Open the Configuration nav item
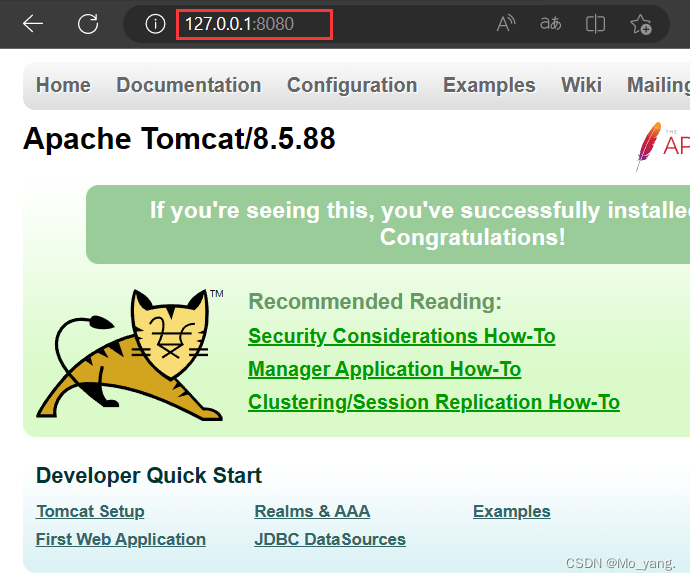The height and width of the screenshot is (580, 690). click(352, 85)
